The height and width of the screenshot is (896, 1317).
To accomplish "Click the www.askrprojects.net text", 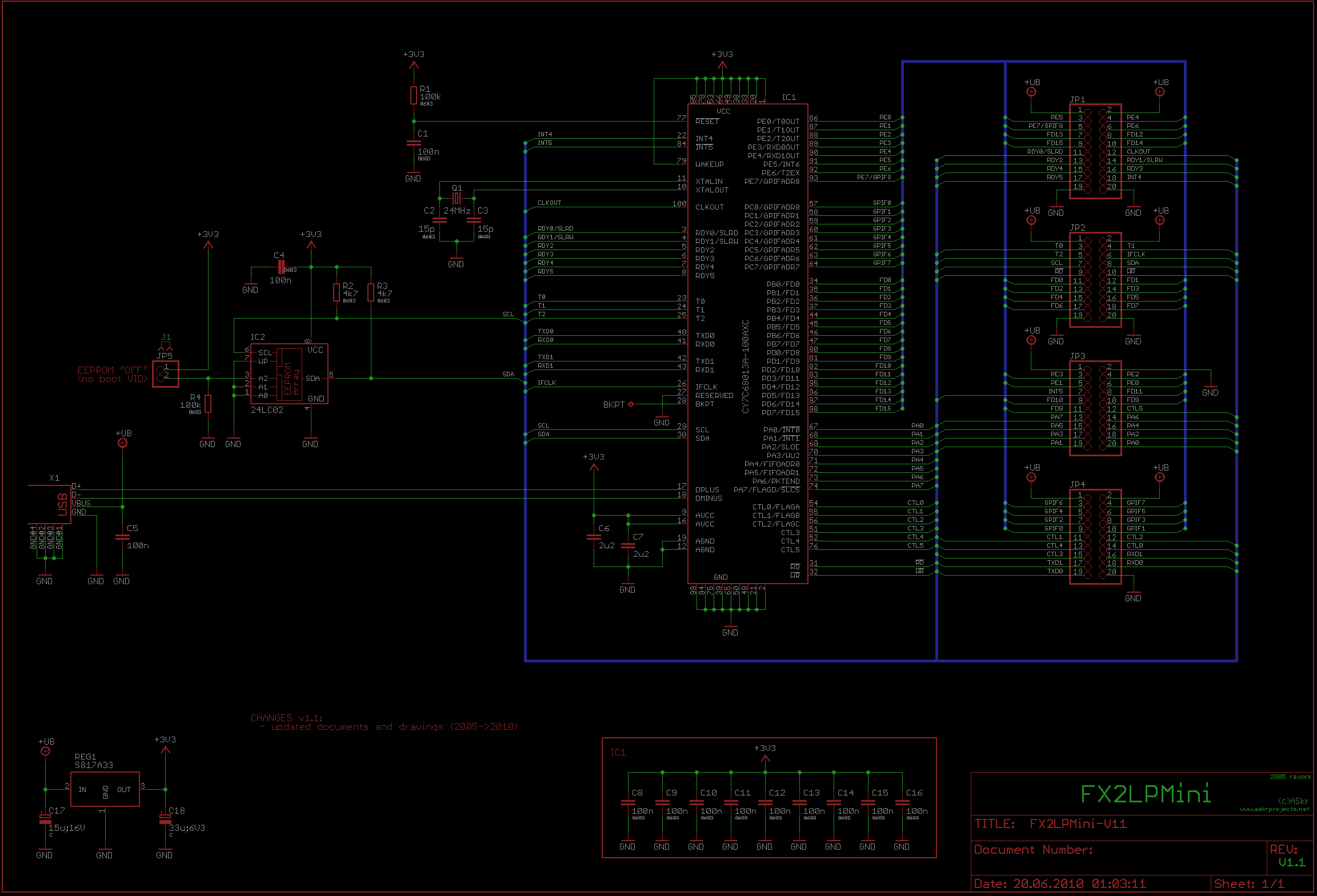I will [1274, 809].
